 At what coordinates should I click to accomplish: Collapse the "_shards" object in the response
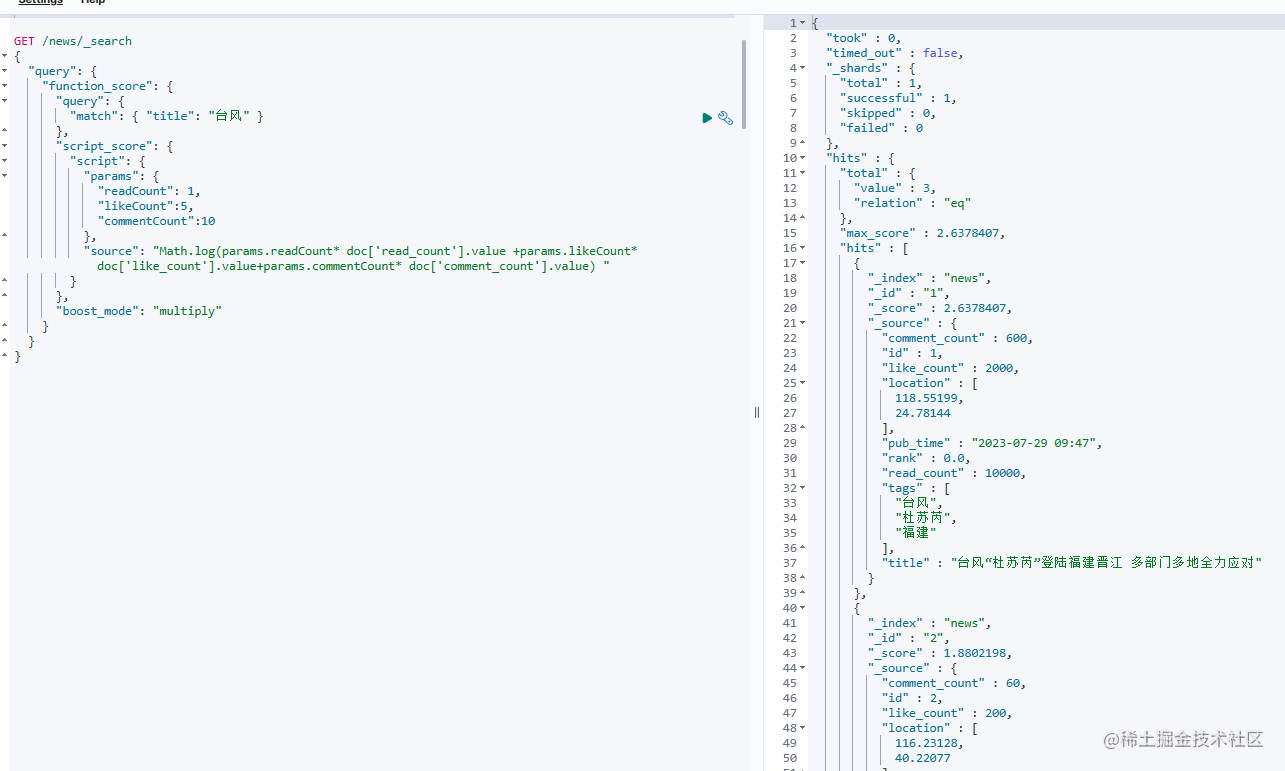[x=800, y=67]
